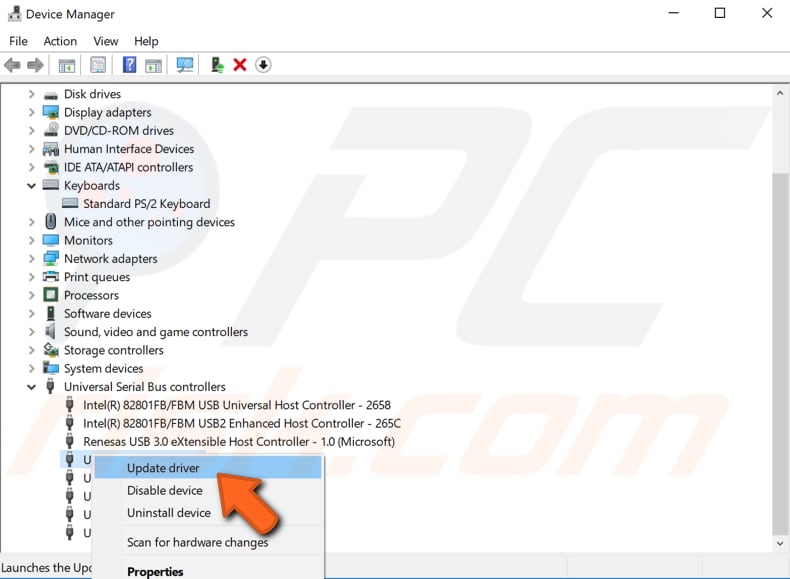Click the vertical scrollbar down arrow
The height and width of the screenshot is (579, 790).
[780, 543]
